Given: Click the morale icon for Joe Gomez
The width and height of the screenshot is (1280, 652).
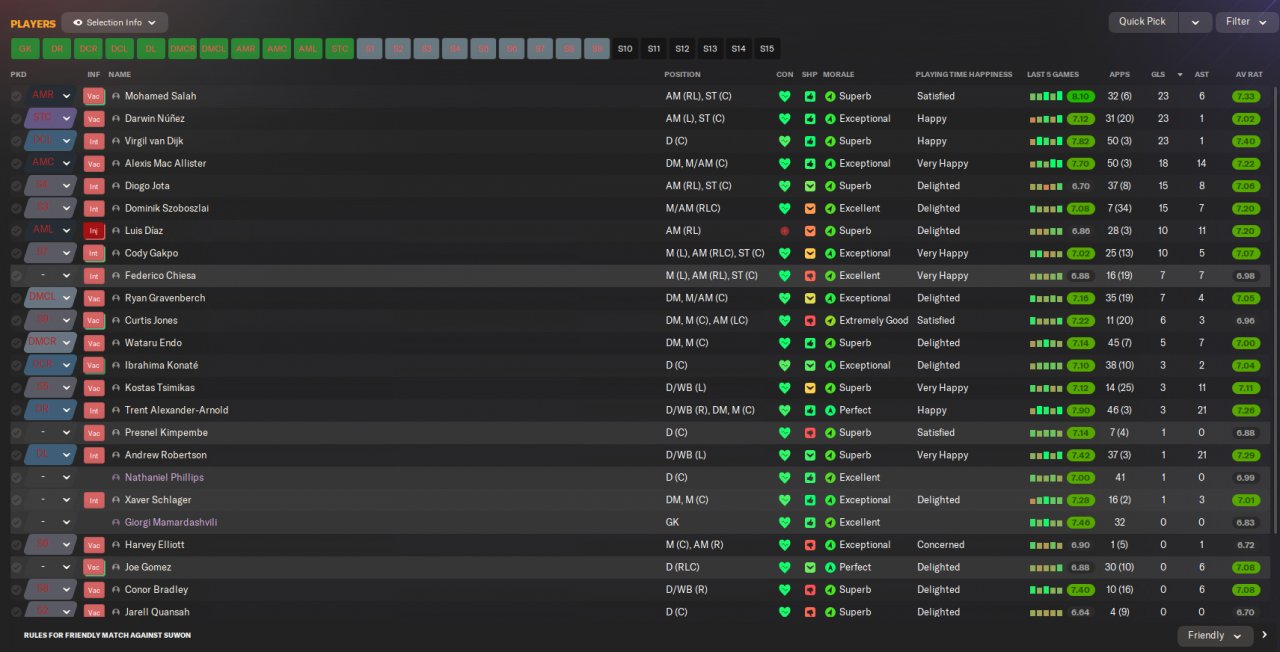Looking at the screenshot, I should [x=829, y=567].
